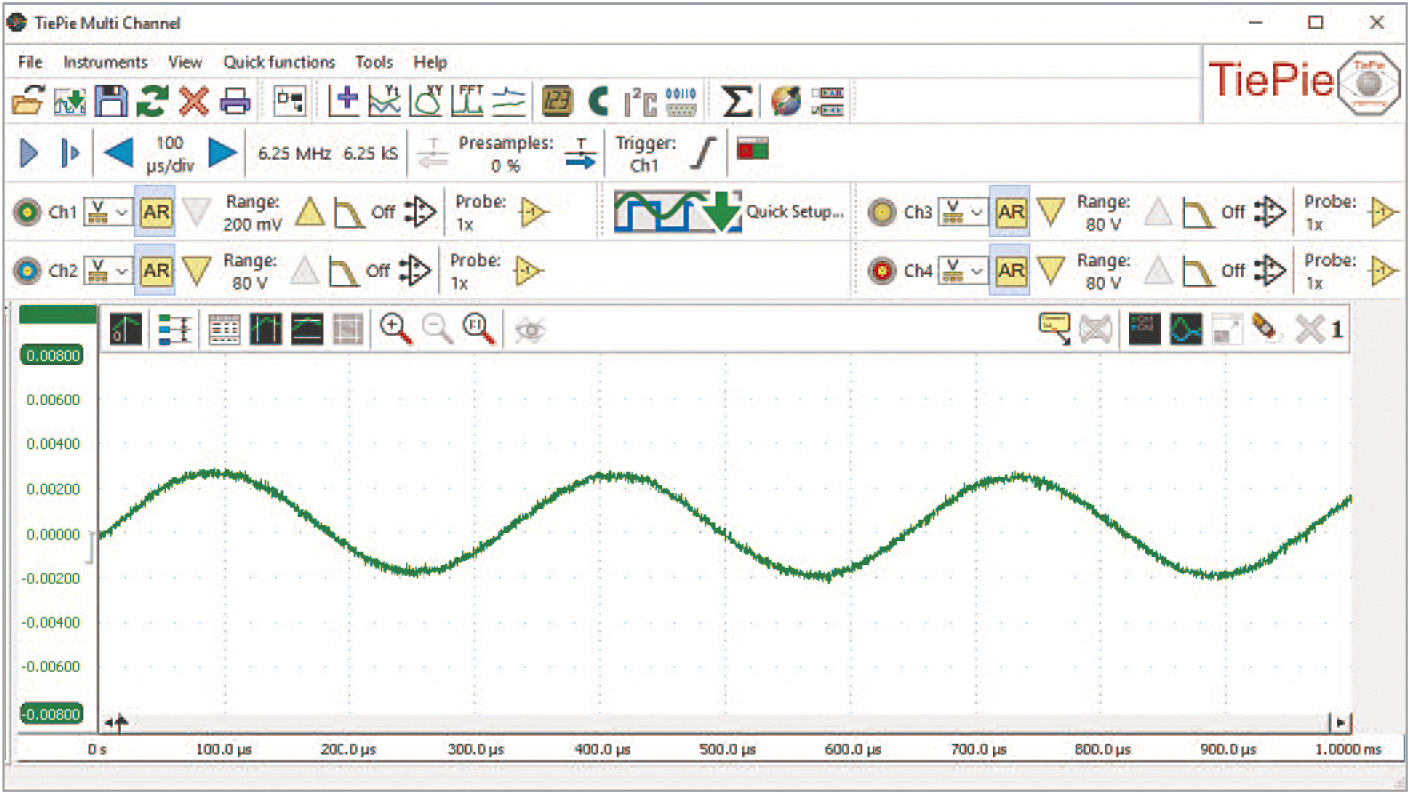Click the red X delete icon in toolbar
Viewport: 1410px width, 794px height.
194,101
